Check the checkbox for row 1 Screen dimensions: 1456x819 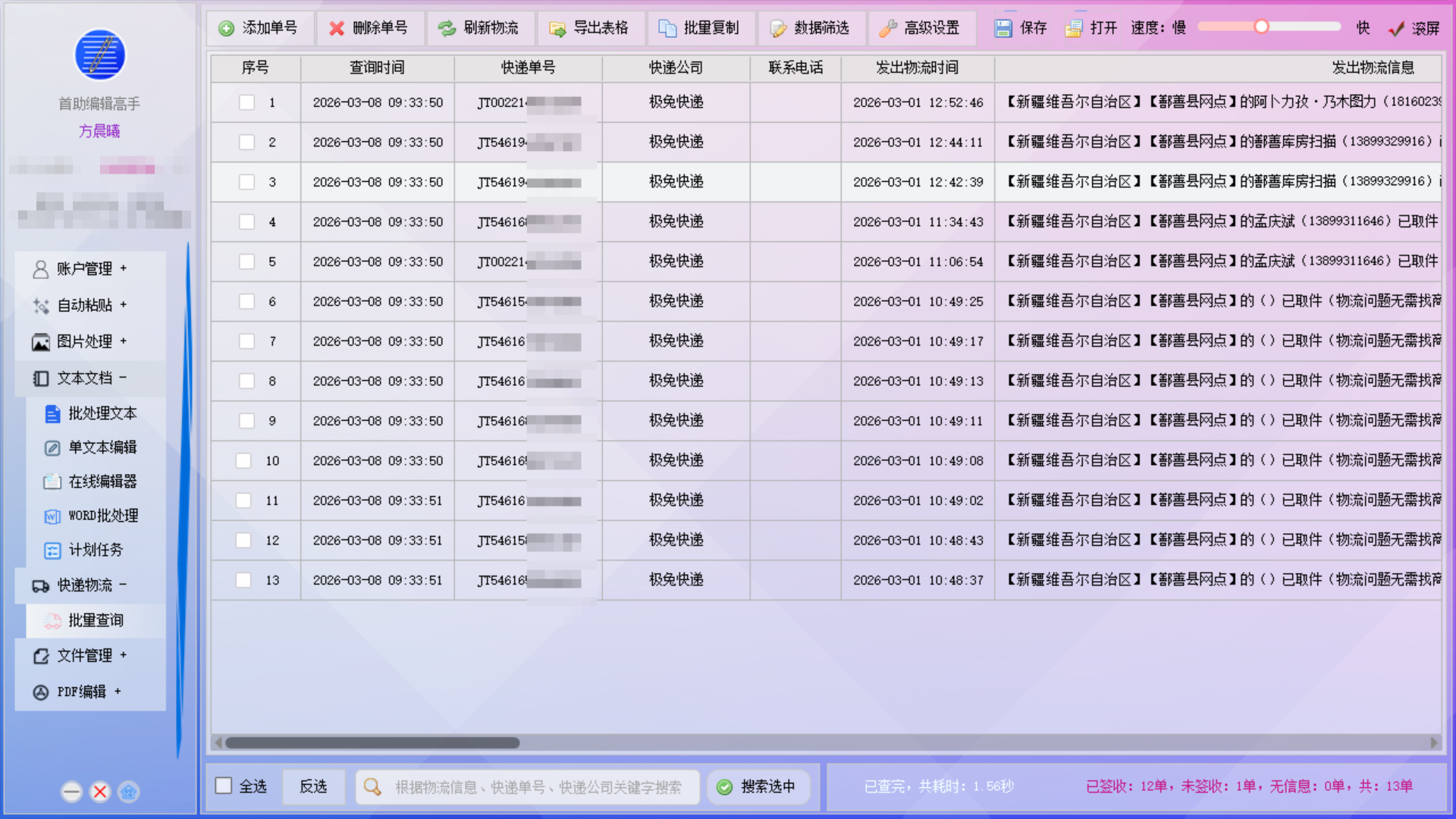[x=246, y=102]
